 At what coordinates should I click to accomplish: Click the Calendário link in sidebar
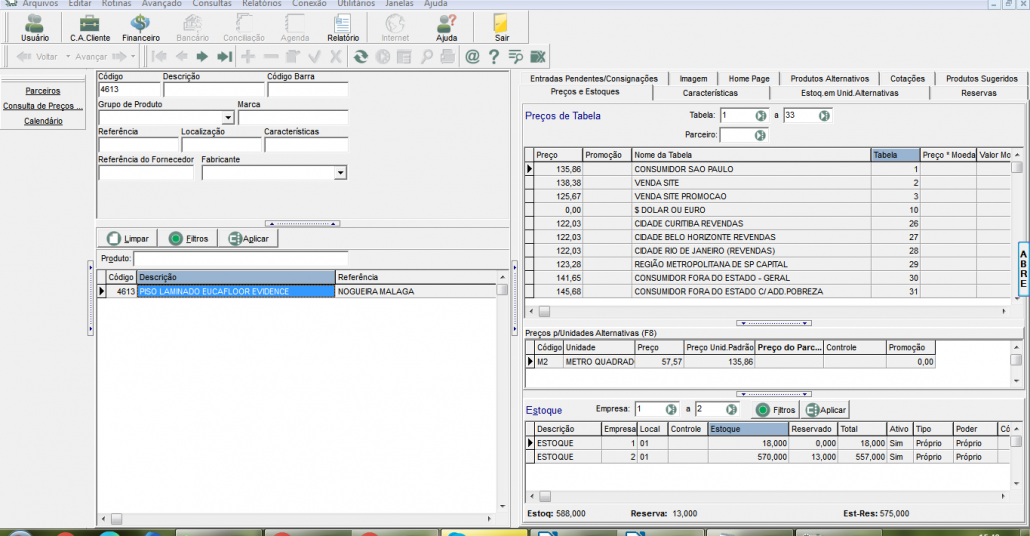tap(43, 121)
